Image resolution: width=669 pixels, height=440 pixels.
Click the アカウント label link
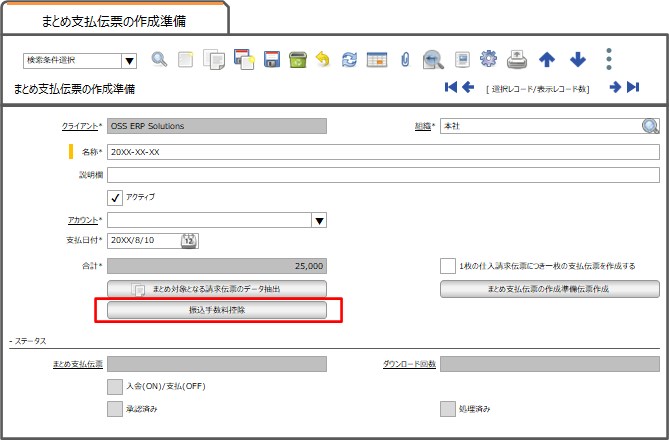pos(83,220)
